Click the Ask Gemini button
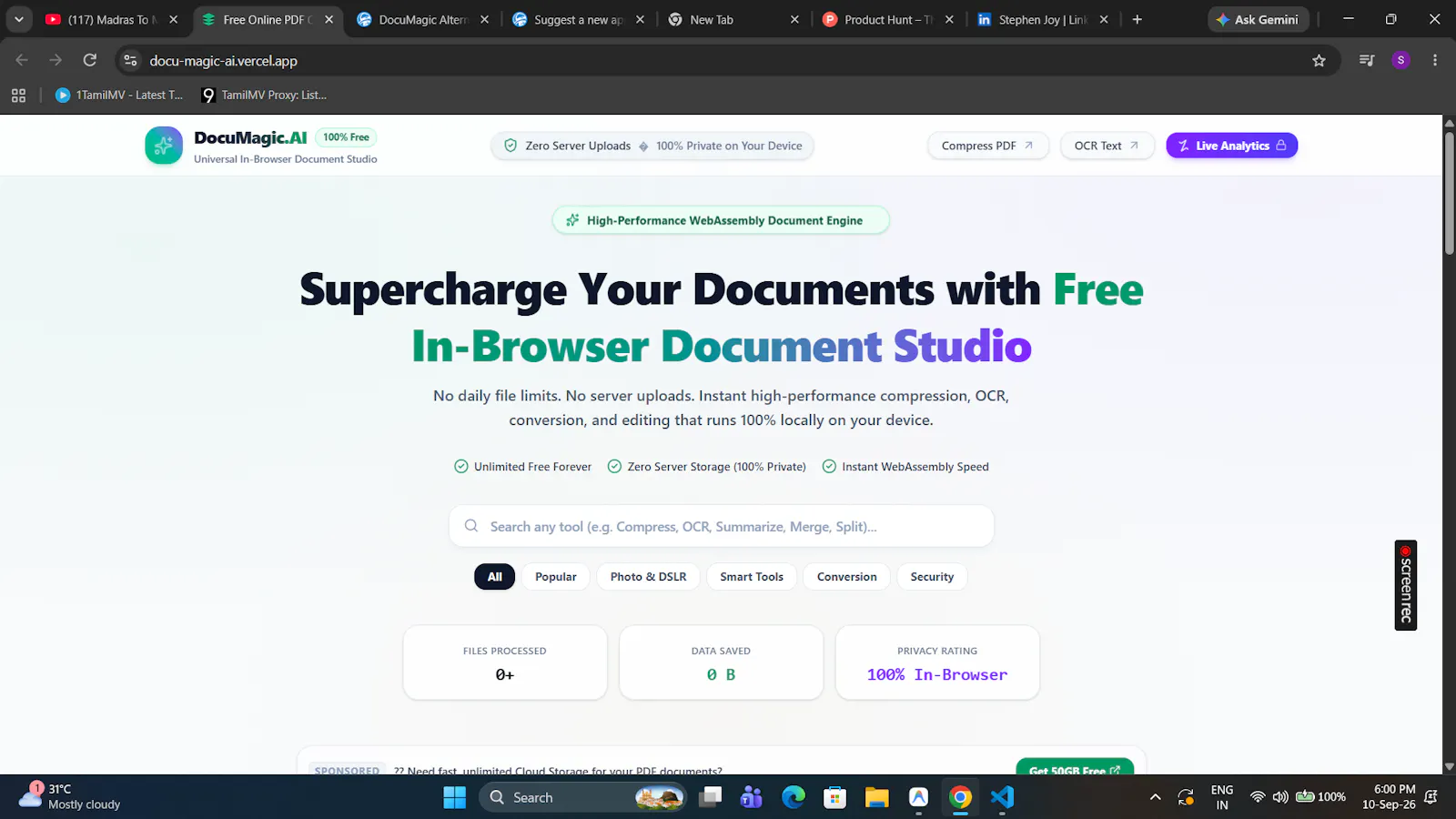The image size is (1456, 819). [1259, 19]
